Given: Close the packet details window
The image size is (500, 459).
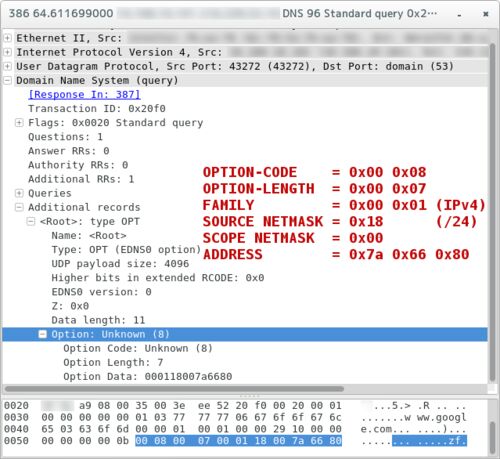Looking at the screenshot, I should (x=486, y=14).
